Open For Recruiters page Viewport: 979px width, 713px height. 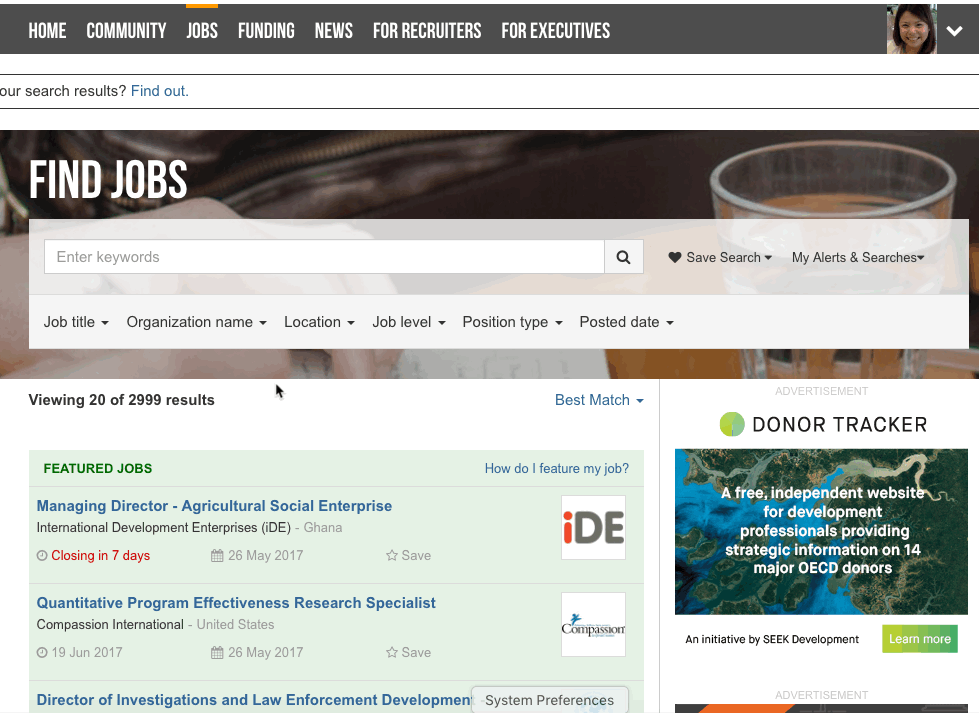[427, 31]
